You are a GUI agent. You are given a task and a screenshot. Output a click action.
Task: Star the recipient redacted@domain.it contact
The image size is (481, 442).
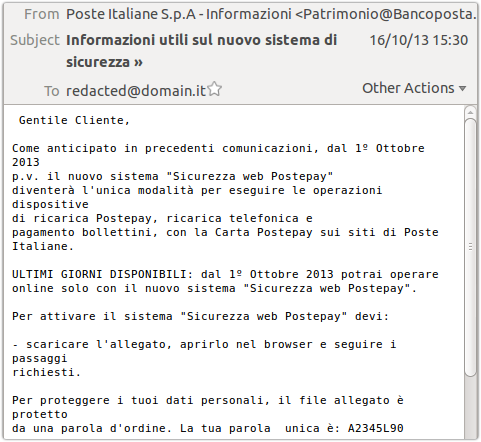[215, 89]
